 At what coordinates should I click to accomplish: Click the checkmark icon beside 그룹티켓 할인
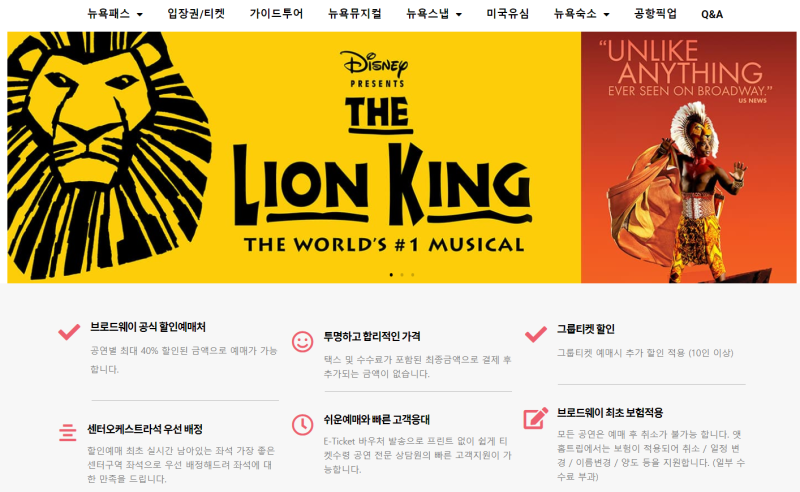[x=536, y=334]
